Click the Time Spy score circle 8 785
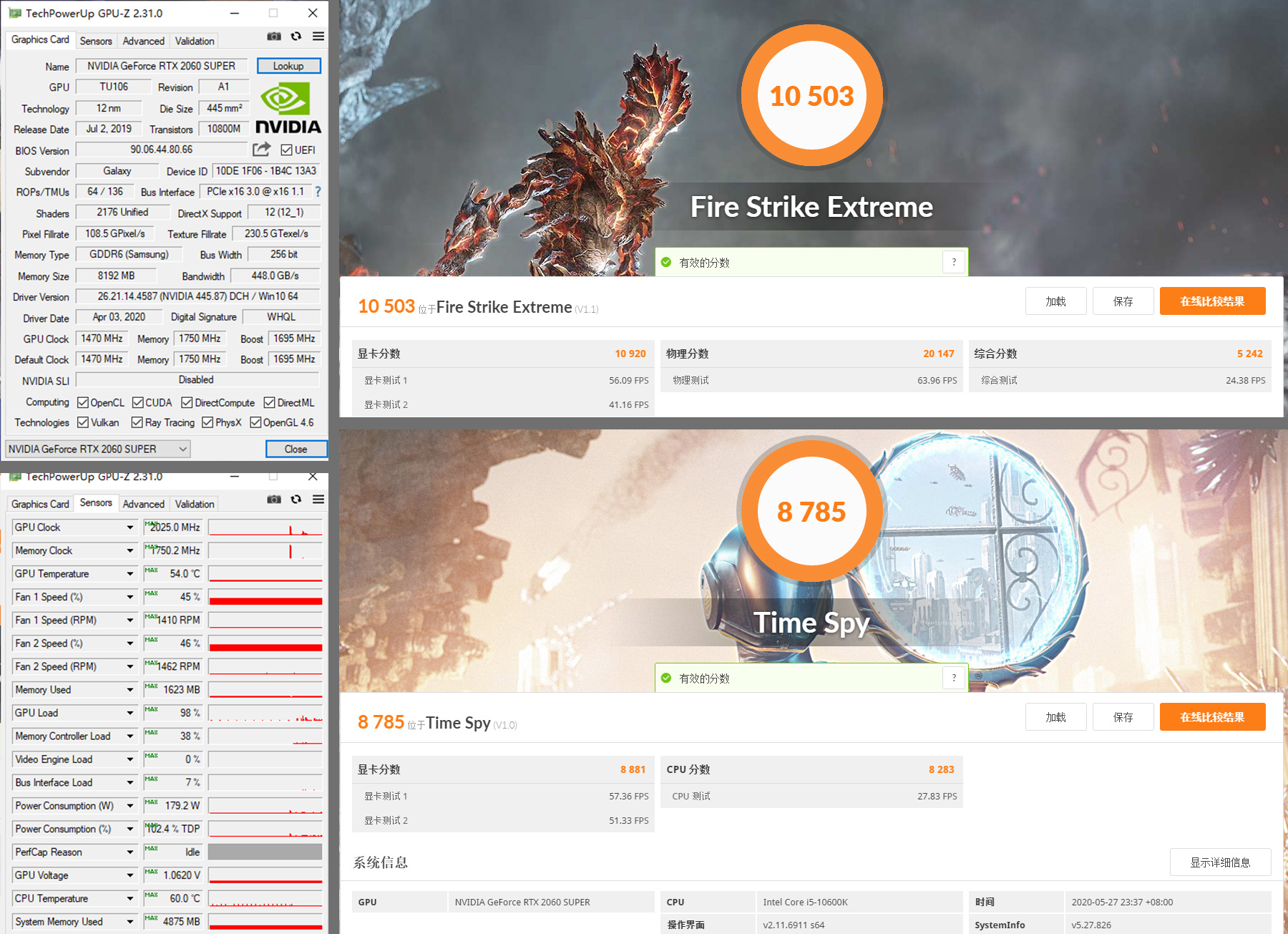1288x934 pixels. pos(811,511)
